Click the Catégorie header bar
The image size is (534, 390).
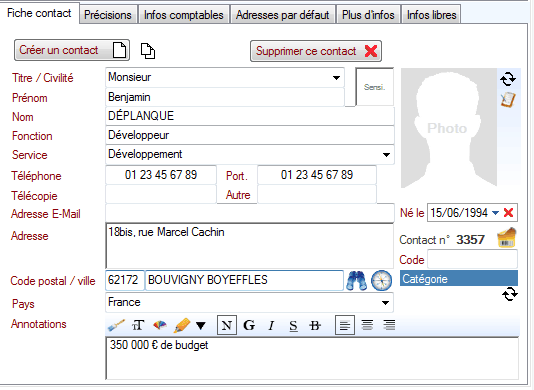[458, 279]
